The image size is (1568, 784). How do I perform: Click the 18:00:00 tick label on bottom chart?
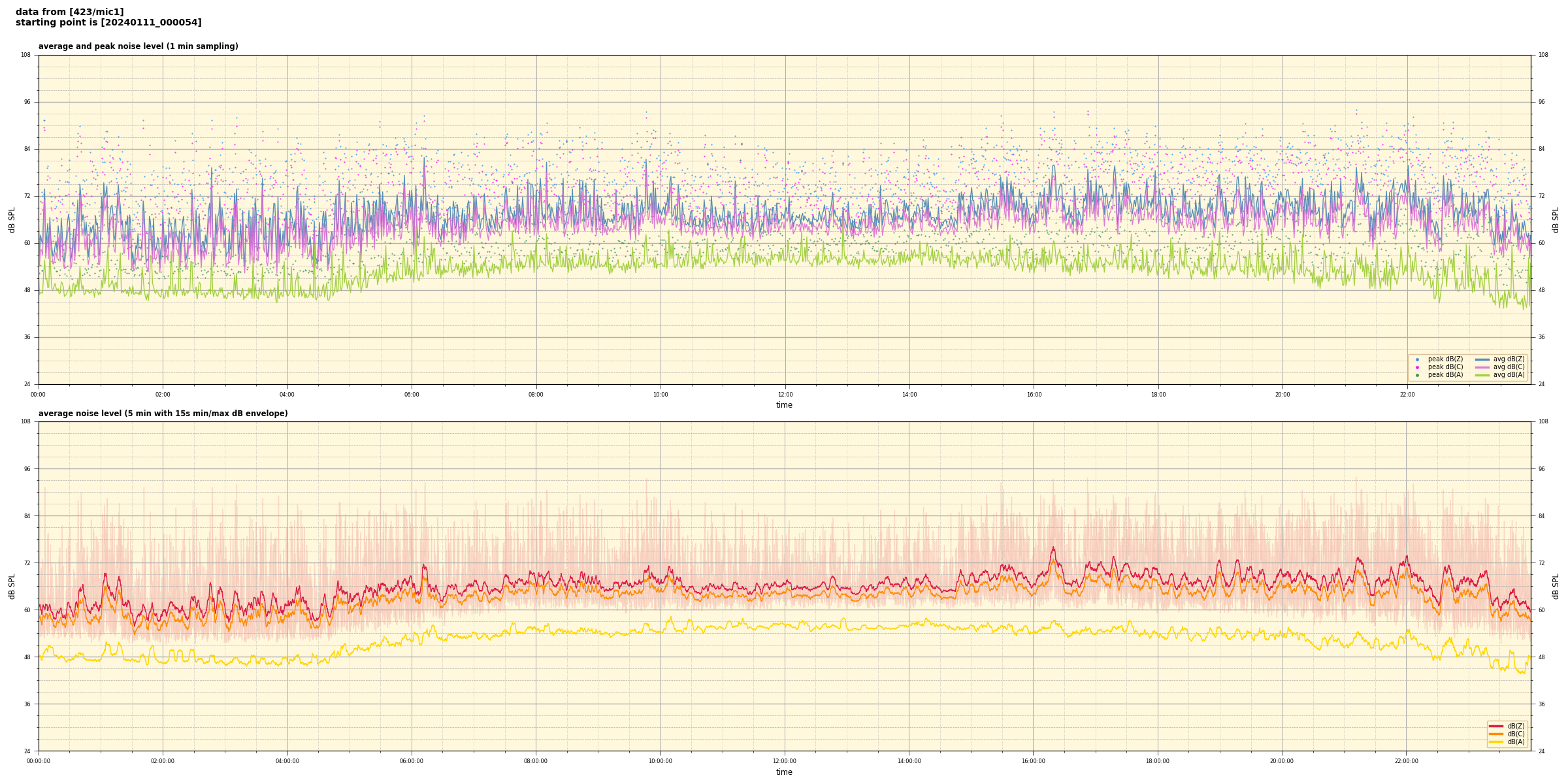[1158, 761]
